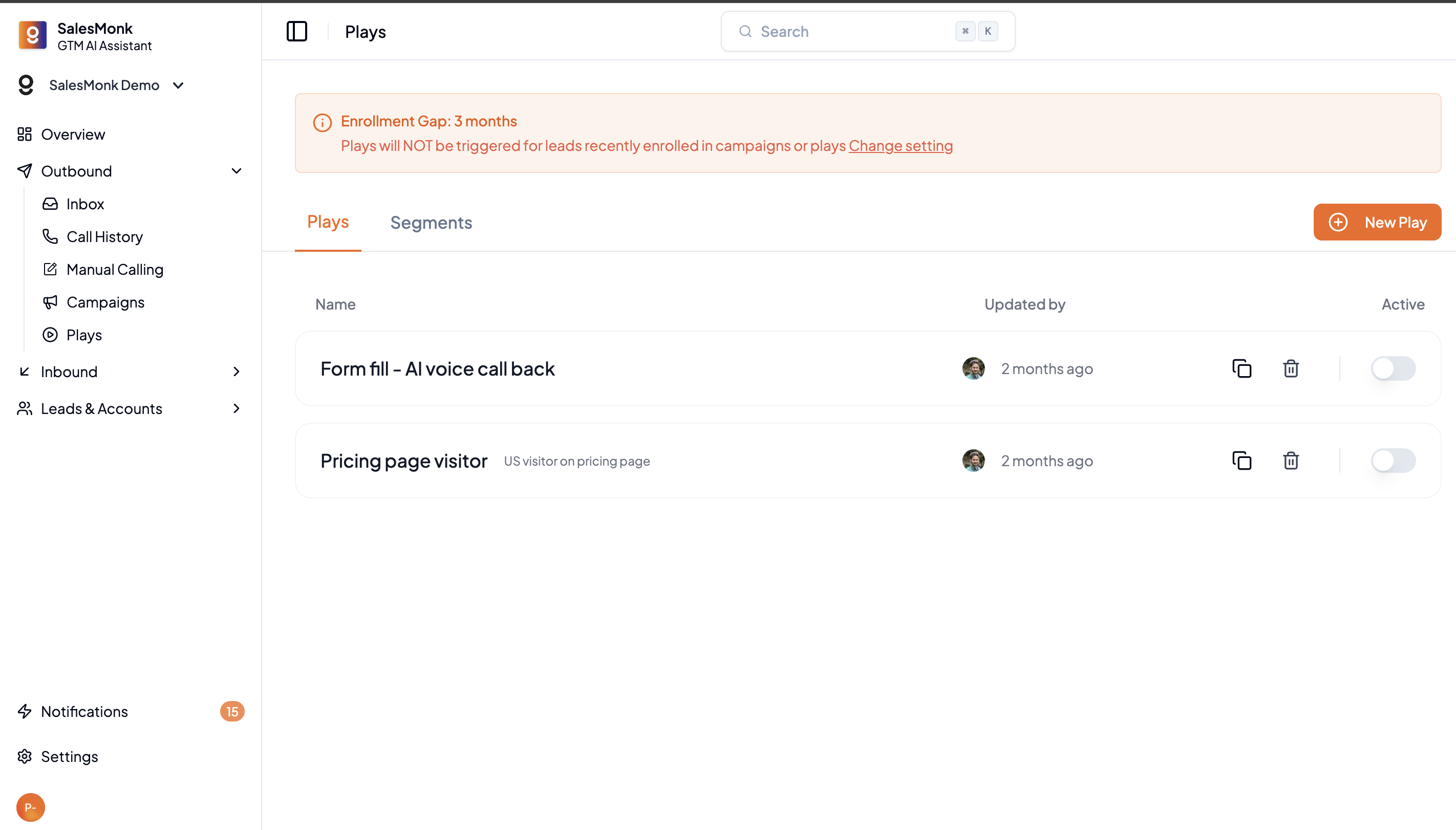1456x830 pixels.
Task: Switch to the Segments tab
Action: [431, 222]
